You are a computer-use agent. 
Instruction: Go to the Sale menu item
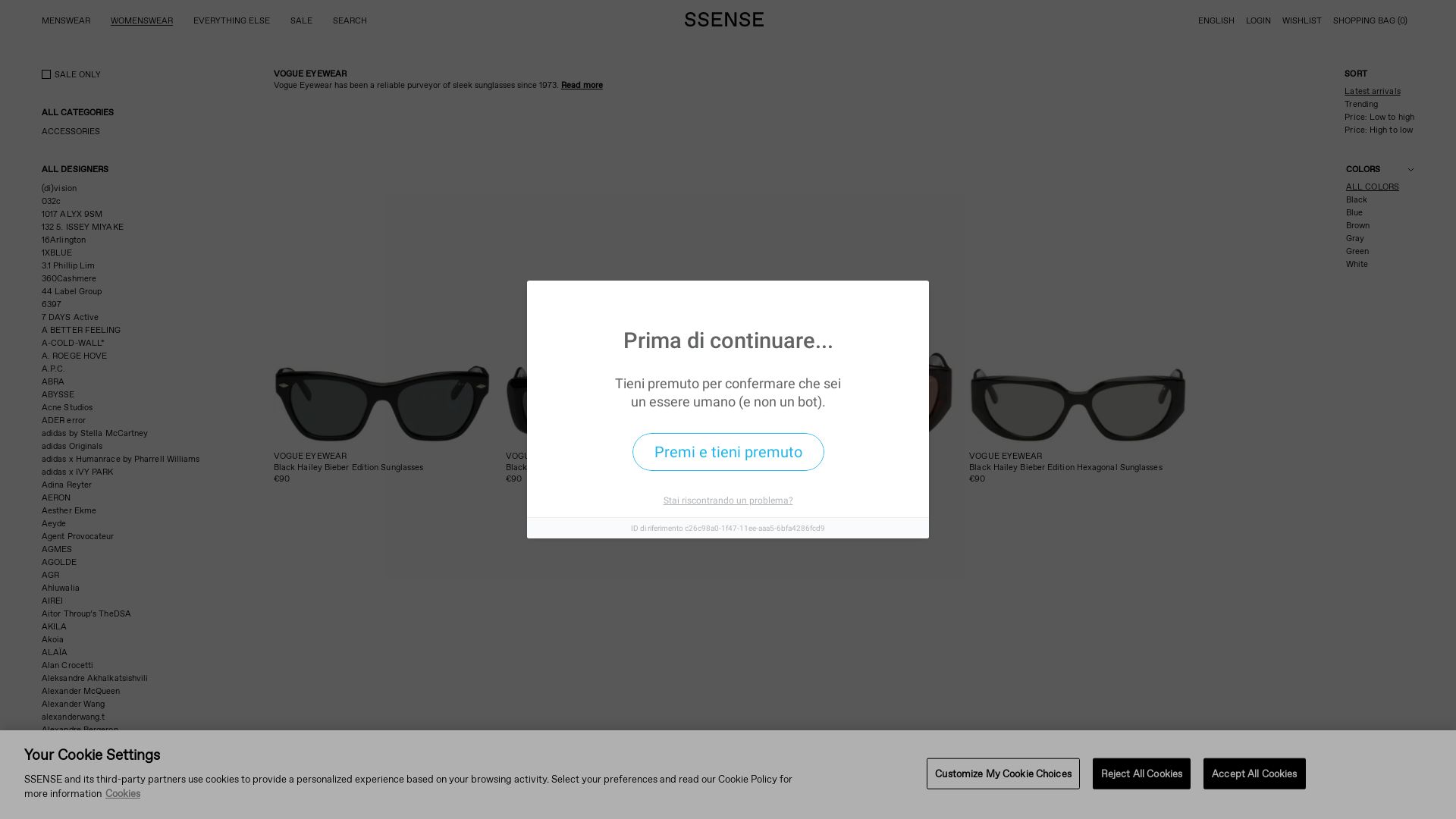point(301,20)
